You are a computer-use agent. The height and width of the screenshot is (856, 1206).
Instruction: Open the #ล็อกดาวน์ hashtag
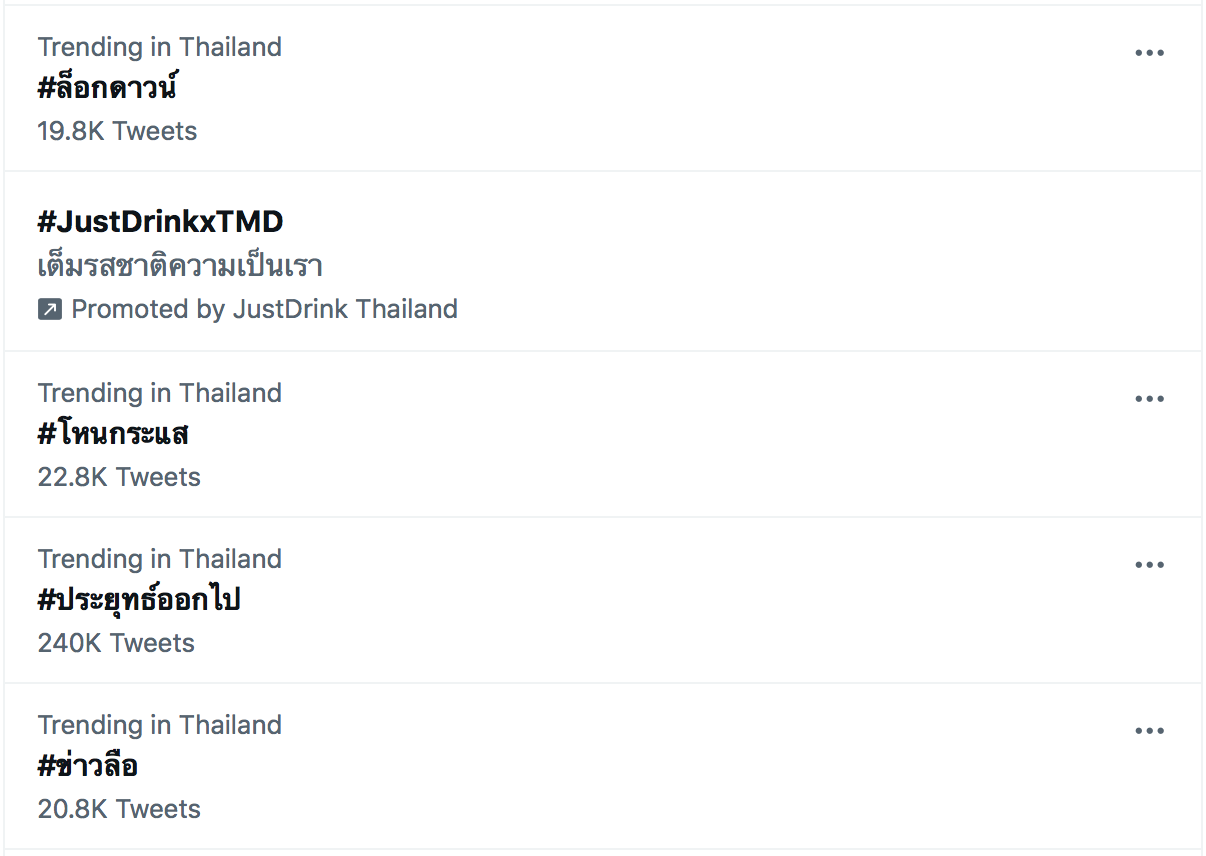[107, 89]
